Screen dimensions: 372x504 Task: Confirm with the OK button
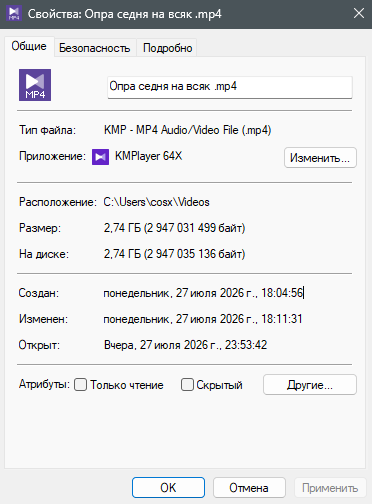[x=168, y=488]
